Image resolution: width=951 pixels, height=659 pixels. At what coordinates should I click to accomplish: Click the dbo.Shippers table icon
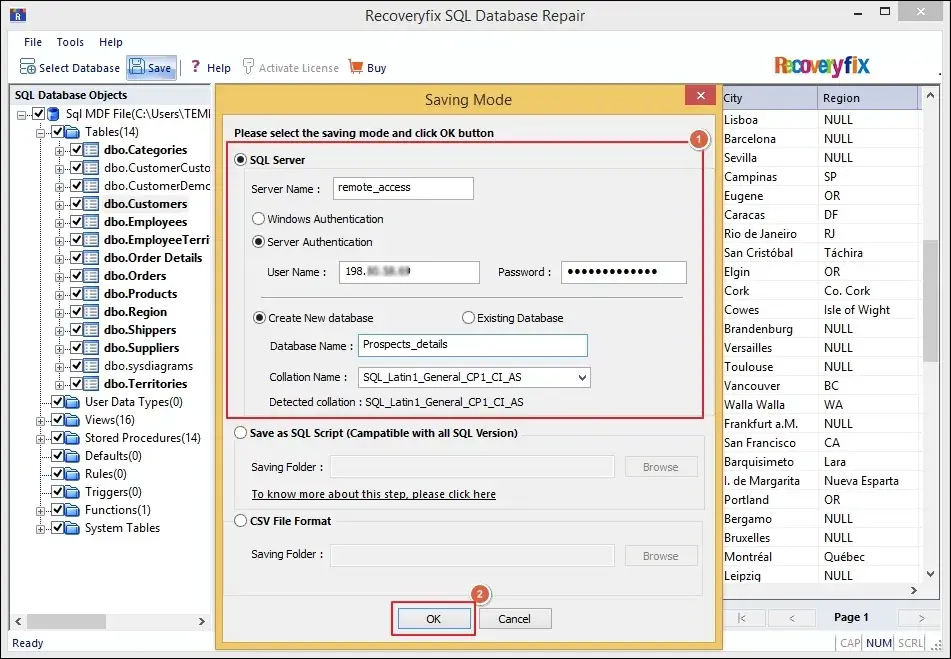(91, 330)
